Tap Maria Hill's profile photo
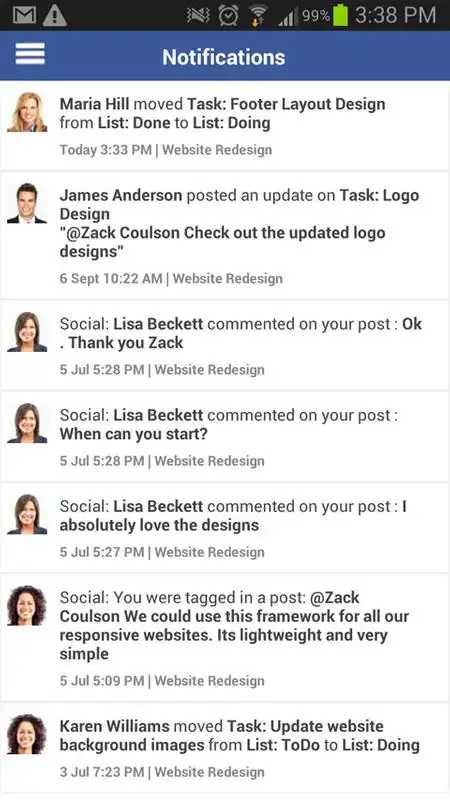 coord(27,112)
